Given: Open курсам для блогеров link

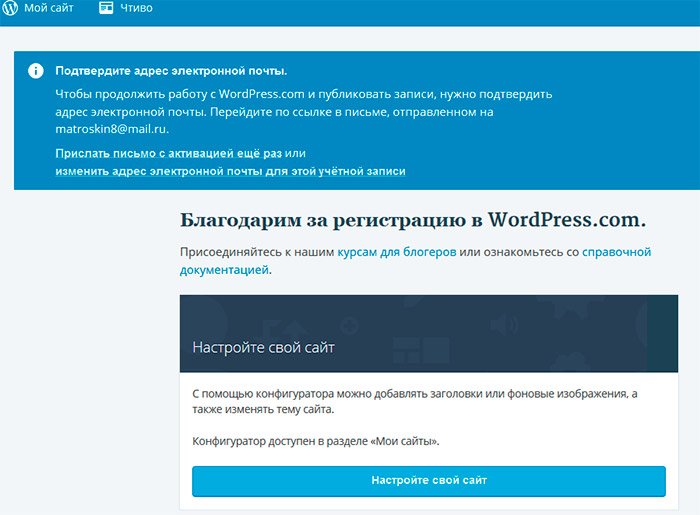Looking at the screenshot, I should click(x=396, y=252).
